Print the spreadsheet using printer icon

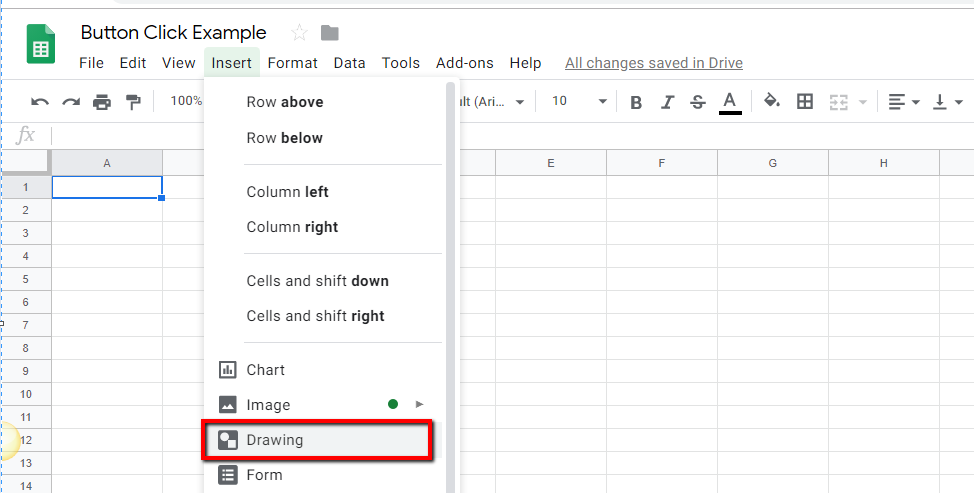point(102,101)
